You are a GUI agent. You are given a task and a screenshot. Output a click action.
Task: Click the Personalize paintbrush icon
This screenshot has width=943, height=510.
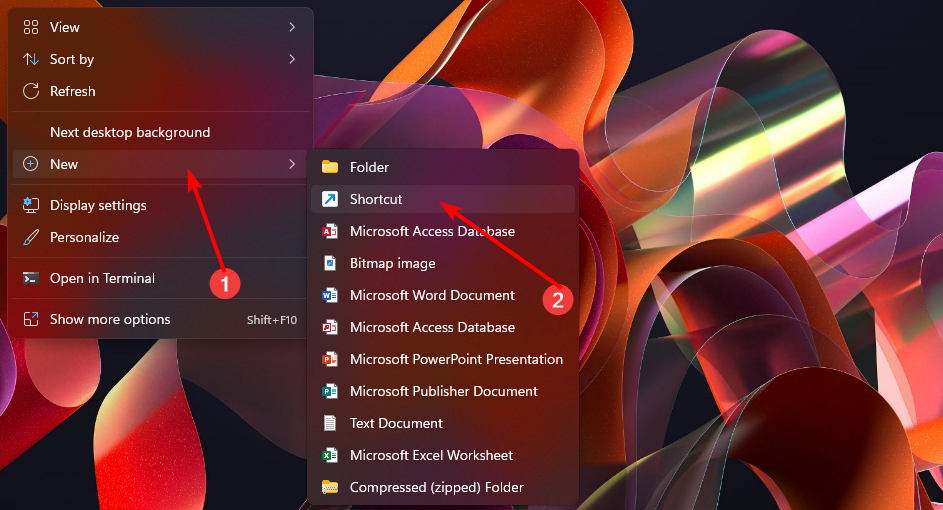(x=31, y=237)
